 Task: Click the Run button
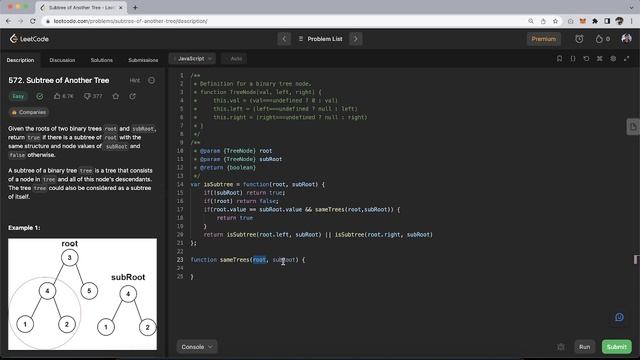click(584, 347)
